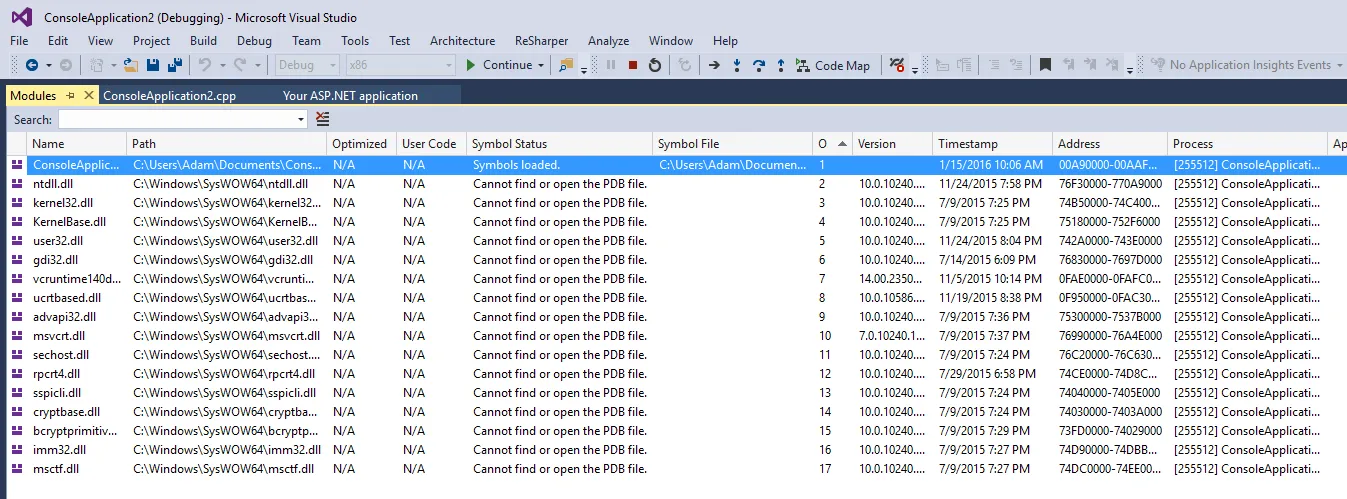Click the Show Next Statement arrow icon
The width and height of the screenshot is (1347, 499).
point(714,65)
